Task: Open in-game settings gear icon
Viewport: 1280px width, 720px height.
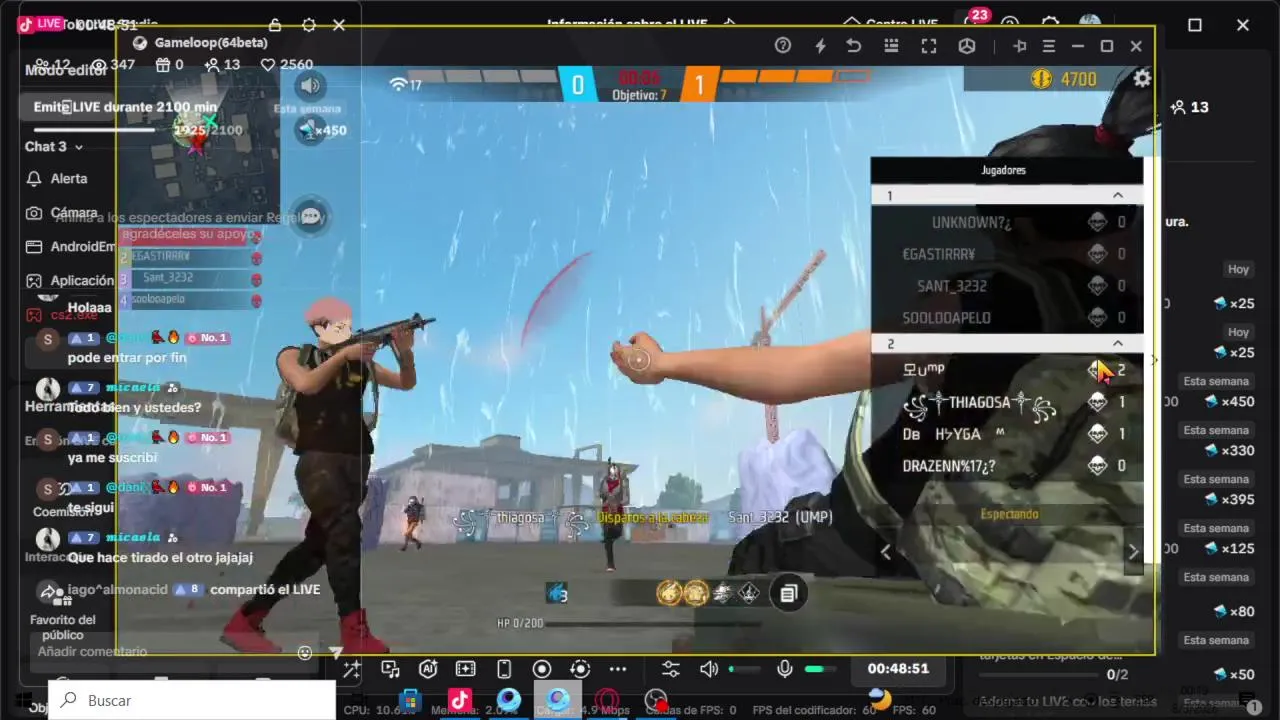Action: (1142, 78)
